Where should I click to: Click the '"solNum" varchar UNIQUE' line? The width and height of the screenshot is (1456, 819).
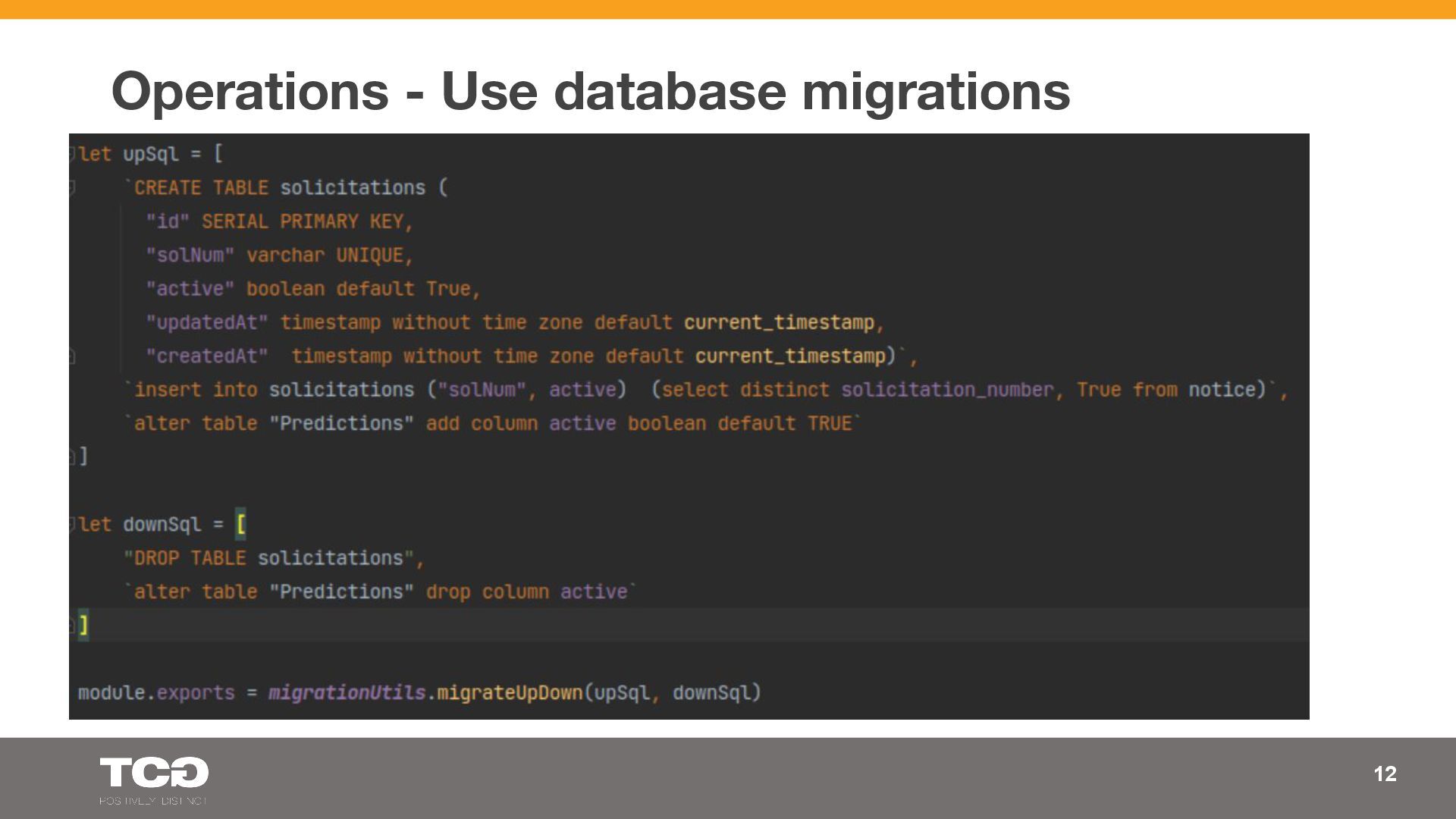(279, 255)
